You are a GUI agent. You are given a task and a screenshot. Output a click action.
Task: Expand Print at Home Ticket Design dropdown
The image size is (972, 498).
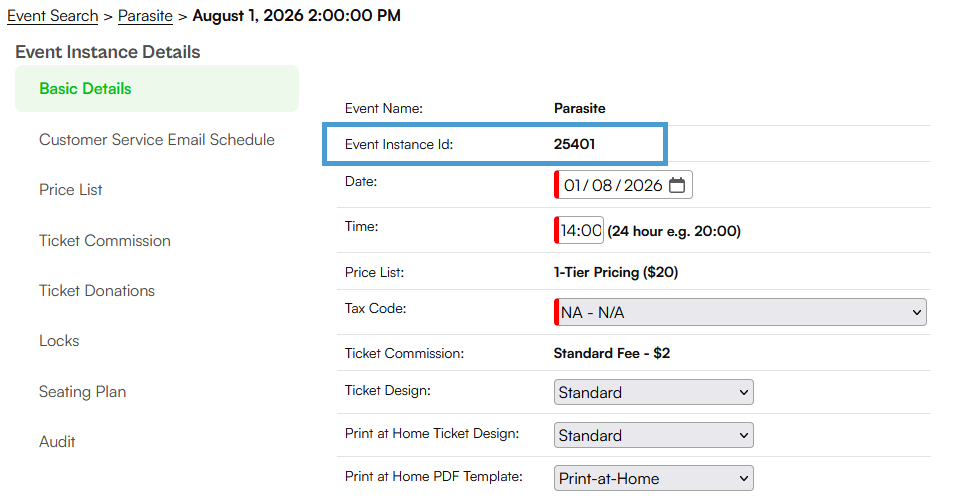tap(653, 435)
